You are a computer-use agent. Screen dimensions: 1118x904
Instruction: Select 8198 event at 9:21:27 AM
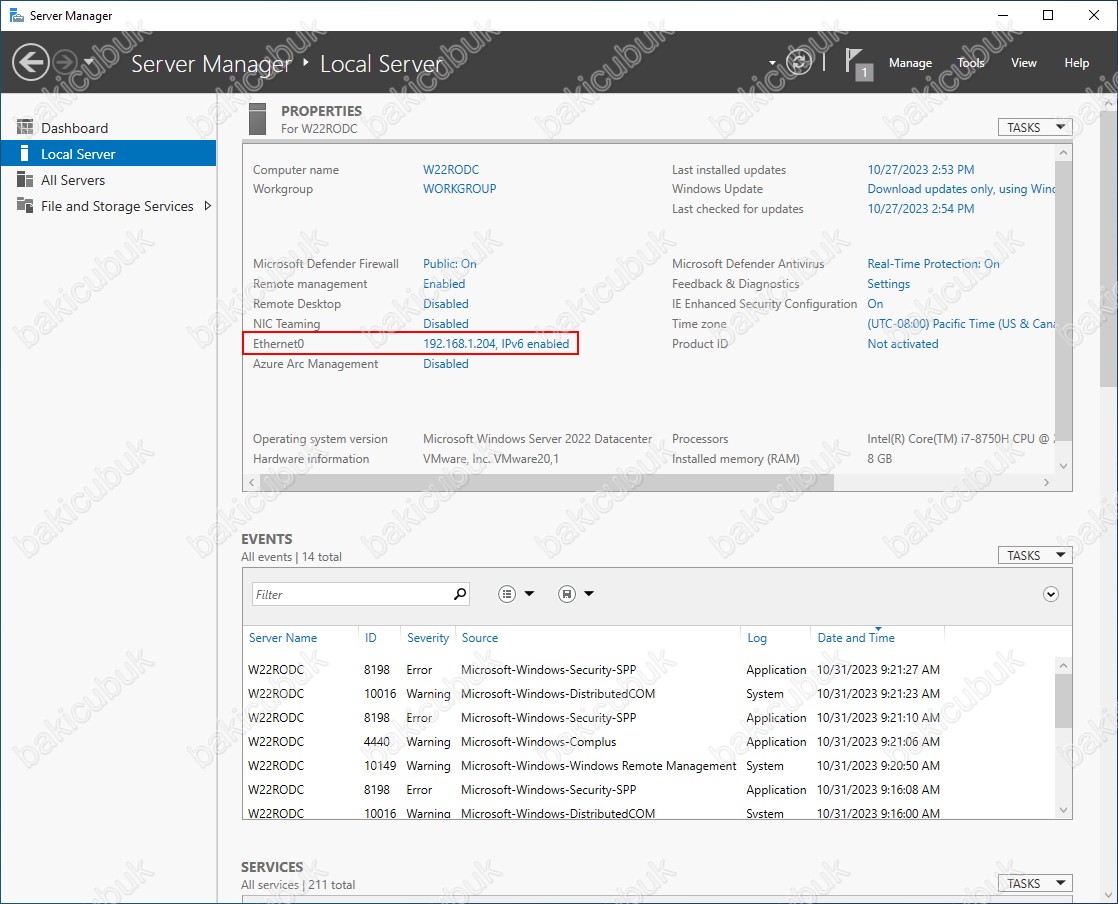click(649, 669)
